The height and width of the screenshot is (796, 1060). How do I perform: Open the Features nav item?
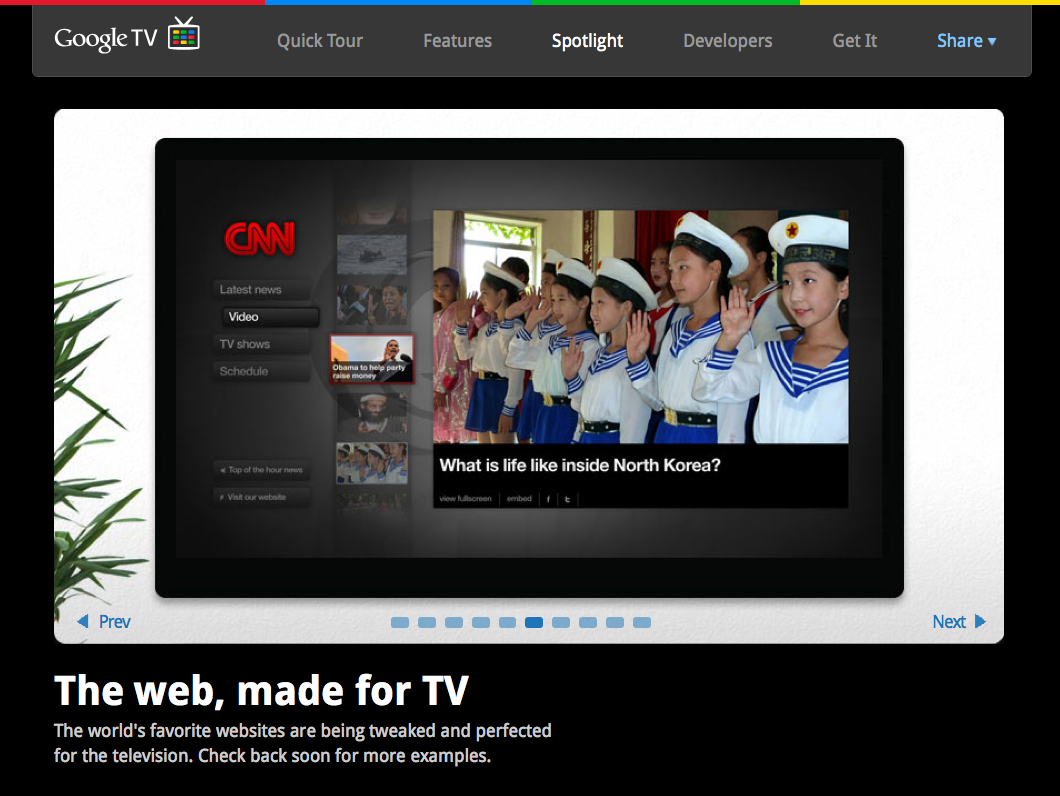click(457, 41)
